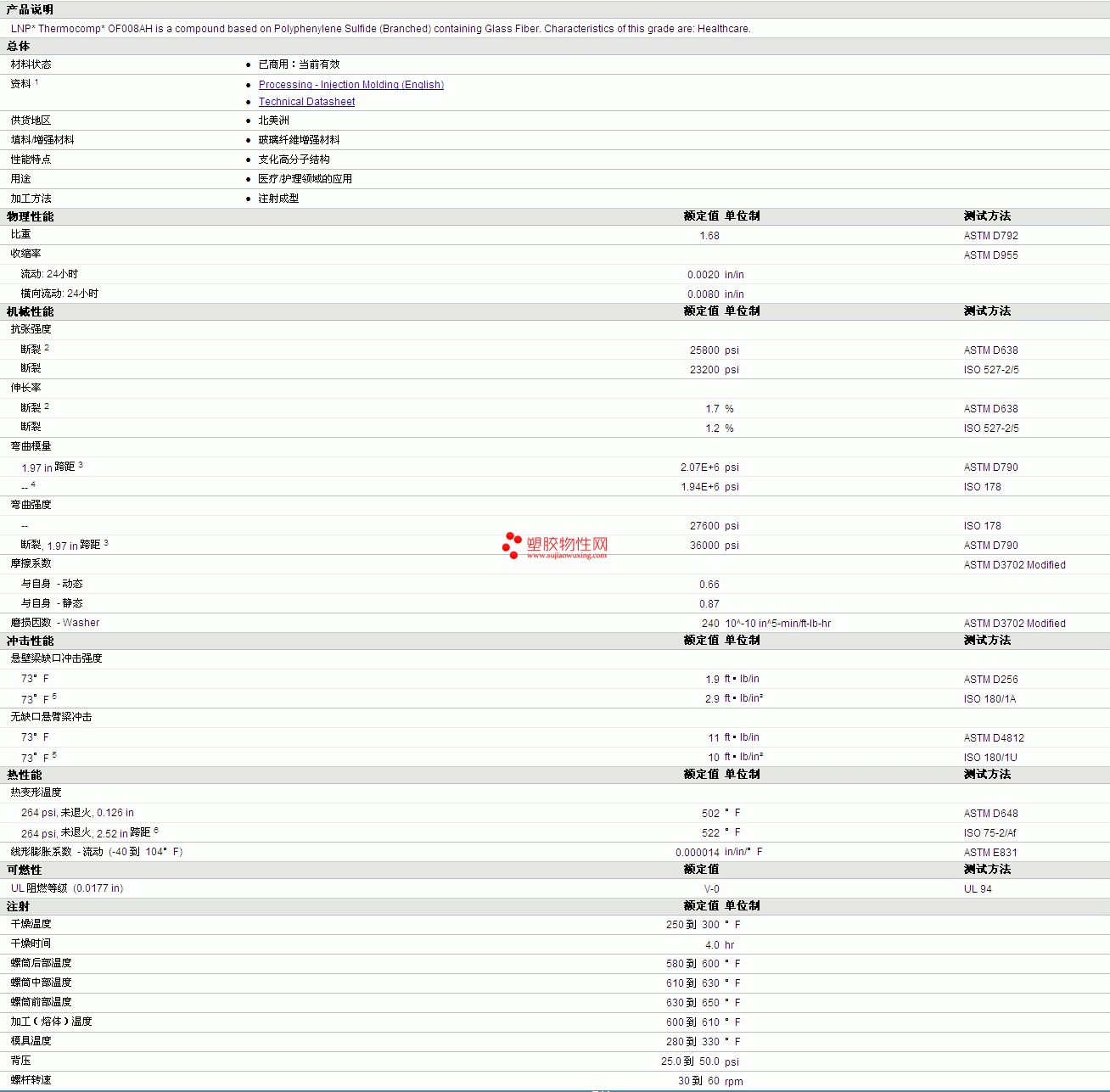
Task: Click the ISO 180/1U test method
Action: (x=990, y=758)
